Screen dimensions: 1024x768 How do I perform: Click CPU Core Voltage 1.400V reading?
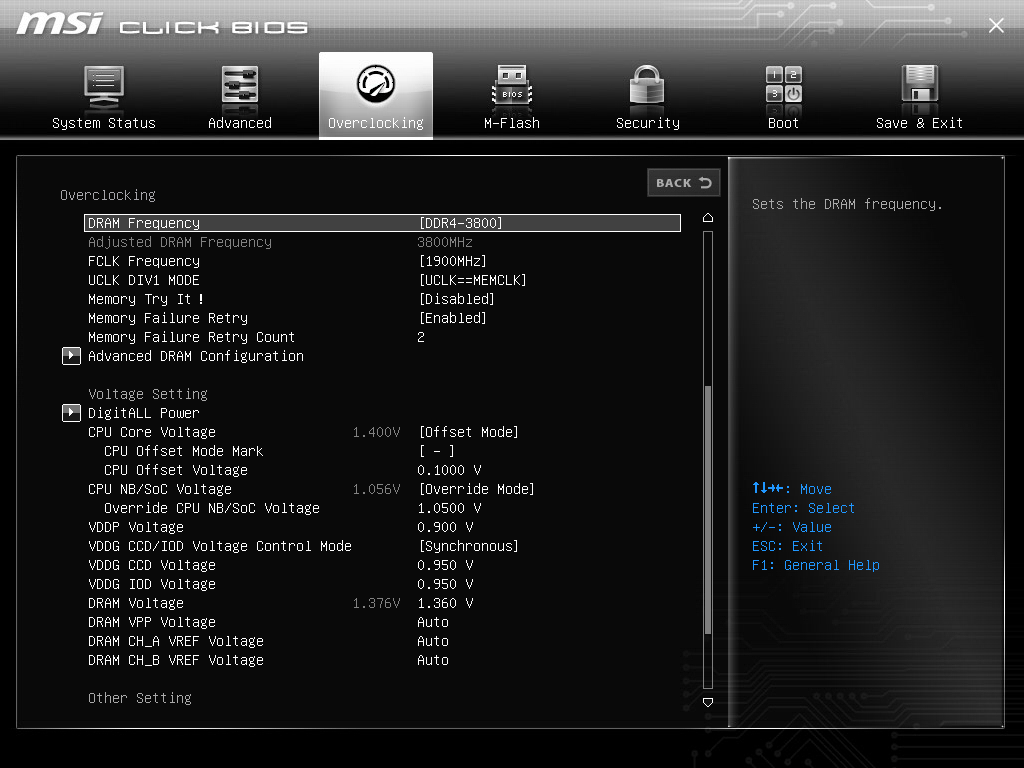[376, 432]
